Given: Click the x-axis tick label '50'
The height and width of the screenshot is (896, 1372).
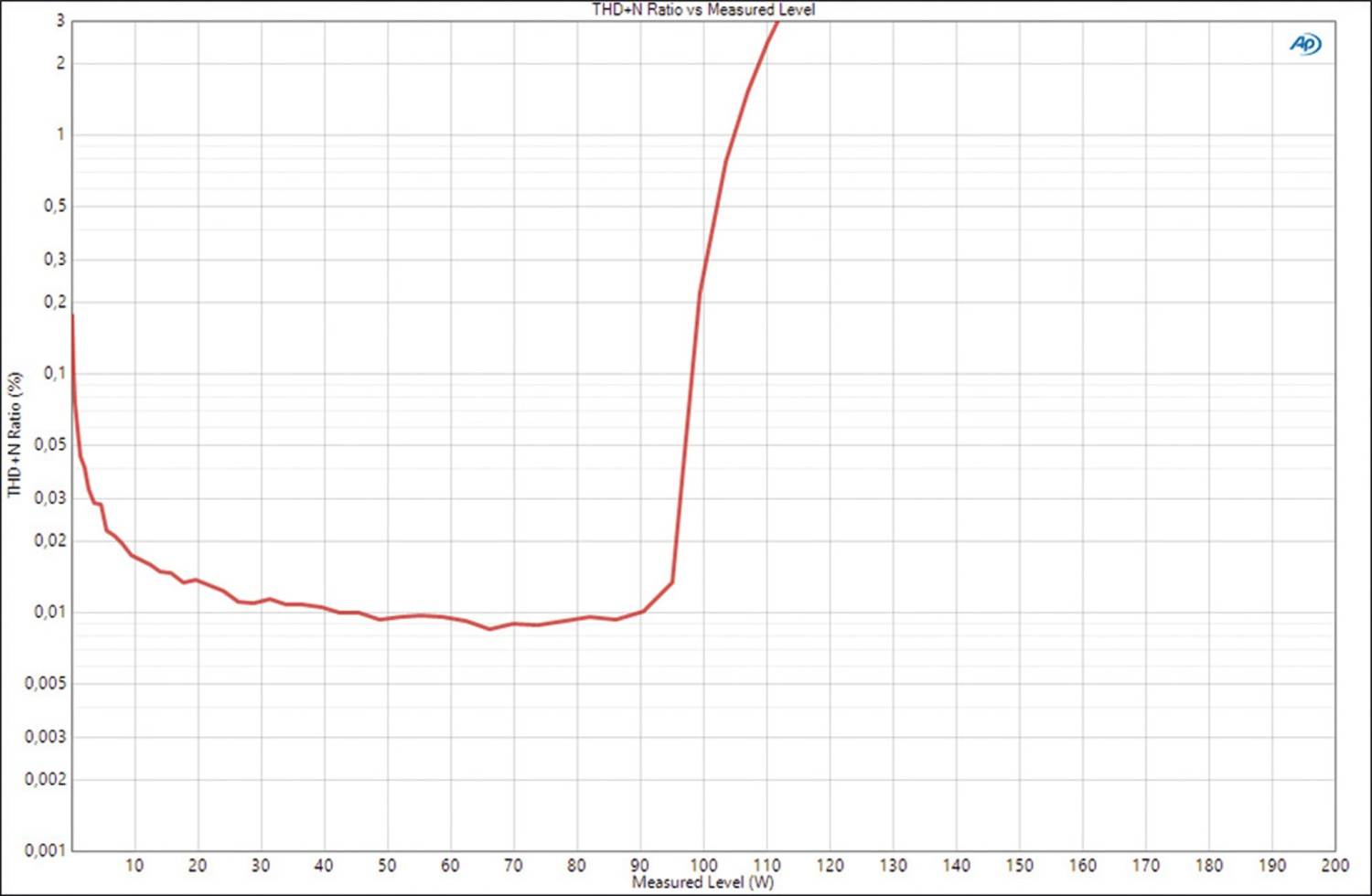Looking at the screenshot, I should (387, 865).
